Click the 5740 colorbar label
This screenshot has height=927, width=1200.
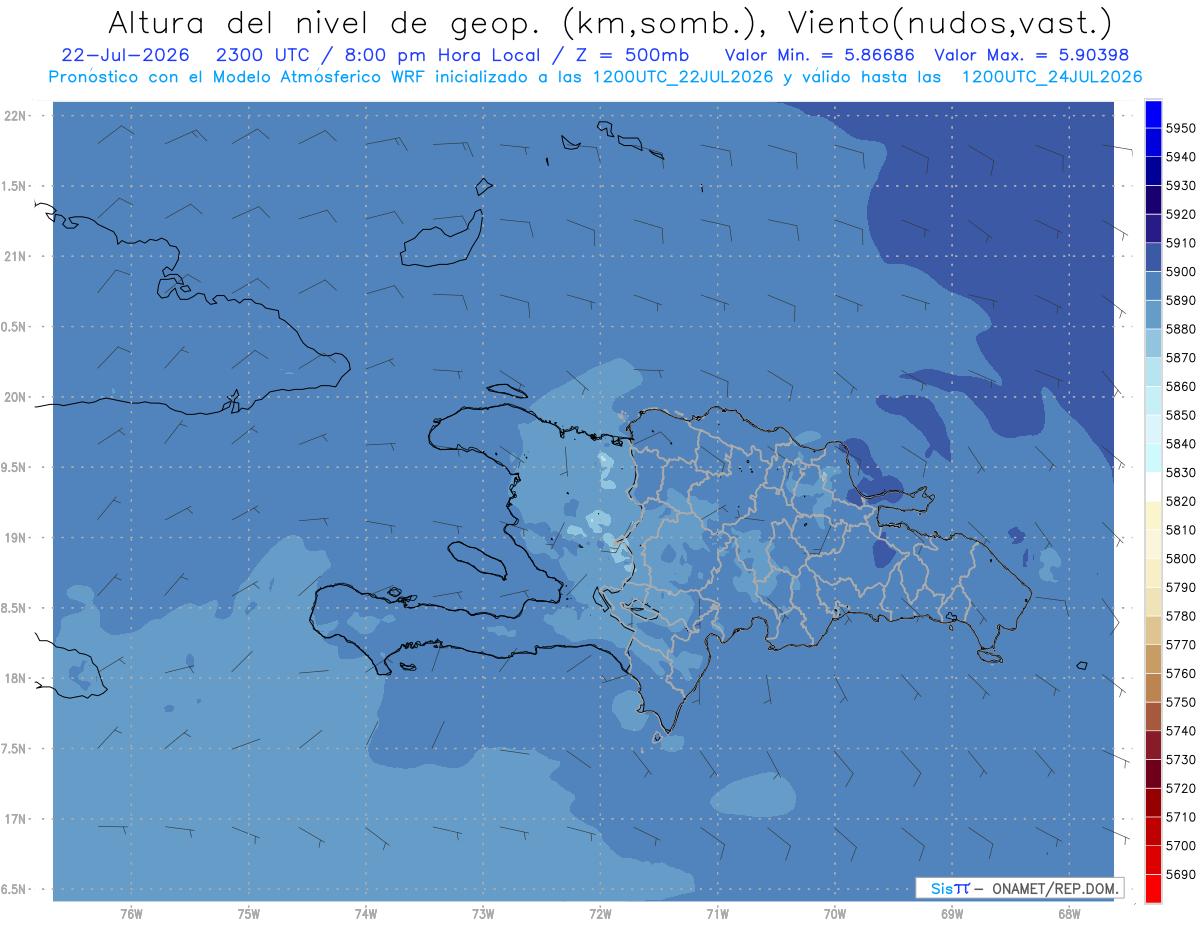1180,730
